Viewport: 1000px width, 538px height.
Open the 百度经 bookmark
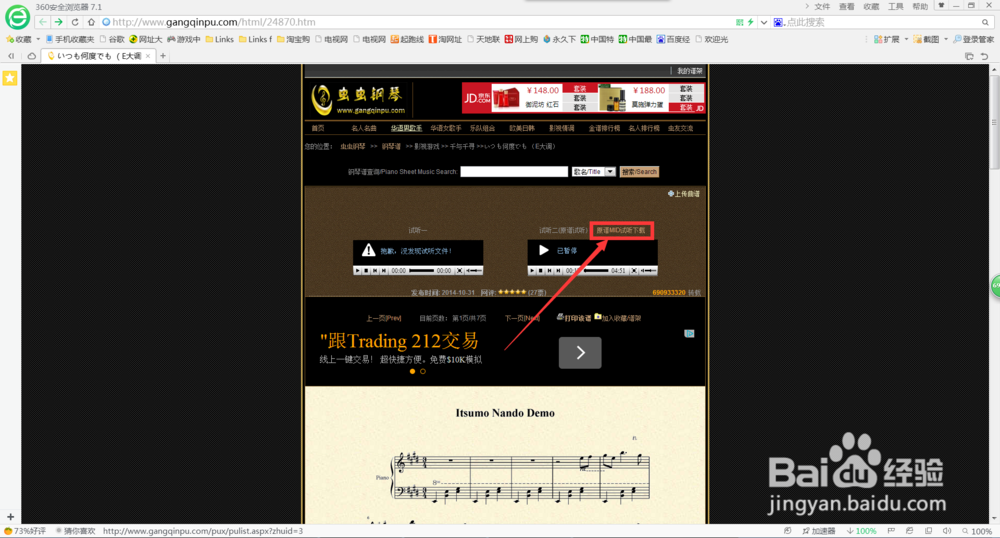tap(673, 40)
